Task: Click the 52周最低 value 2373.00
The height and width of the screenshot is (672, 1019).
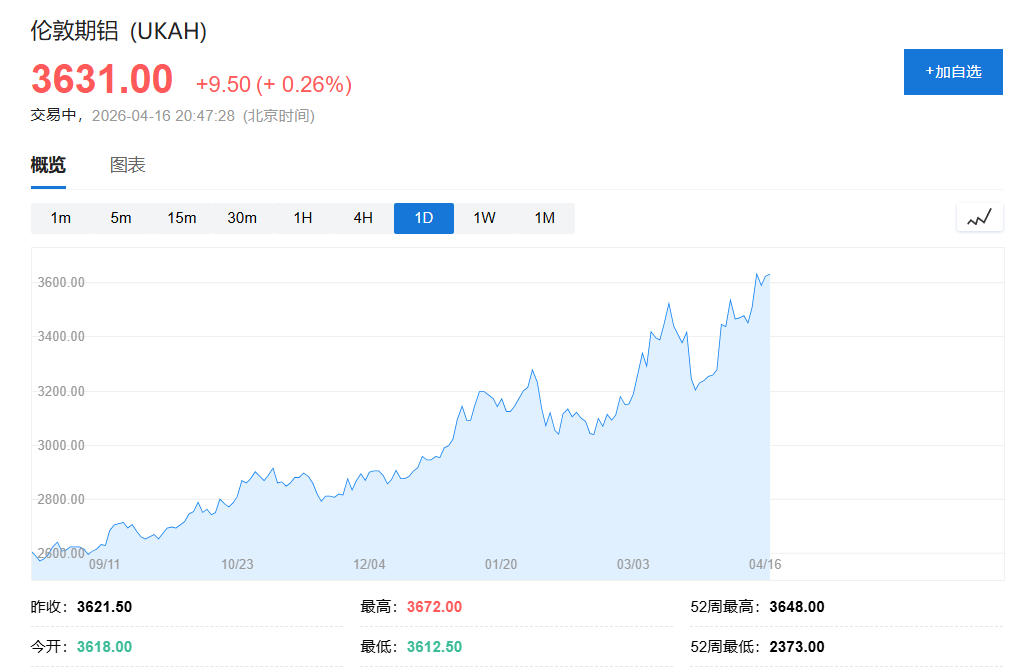Action: [x=797, y=646]
